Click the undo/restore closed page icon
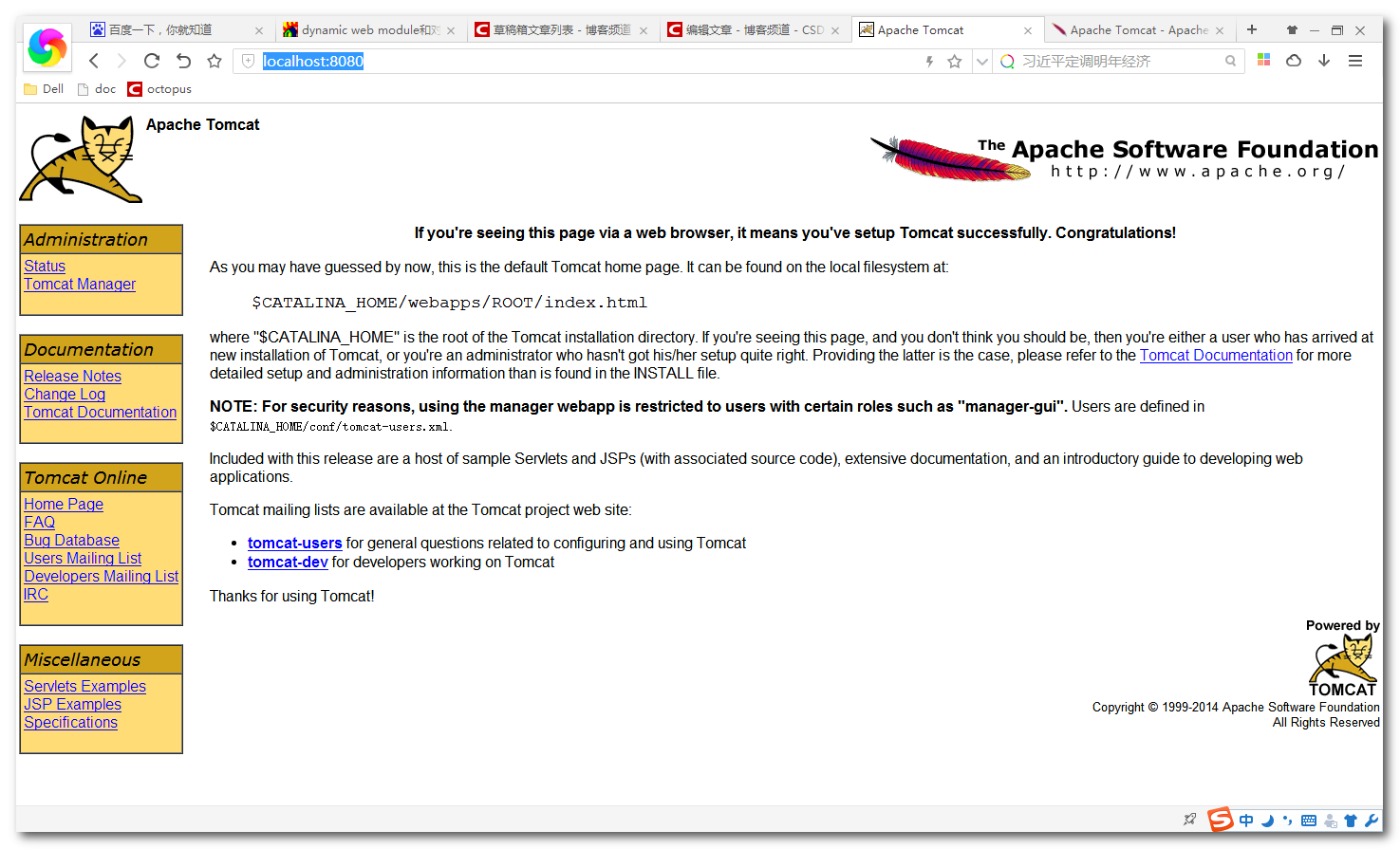 (183, 61)
